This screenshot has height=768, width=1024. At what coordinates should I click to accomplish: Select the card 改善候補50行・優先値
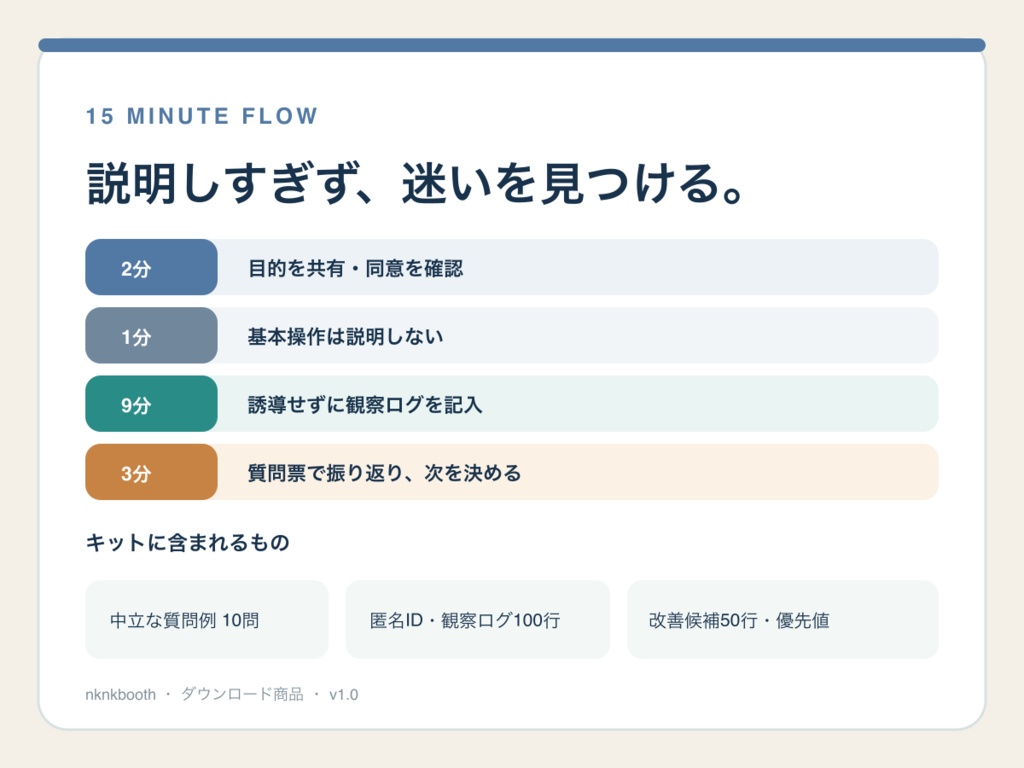click(x=782, y=619)
